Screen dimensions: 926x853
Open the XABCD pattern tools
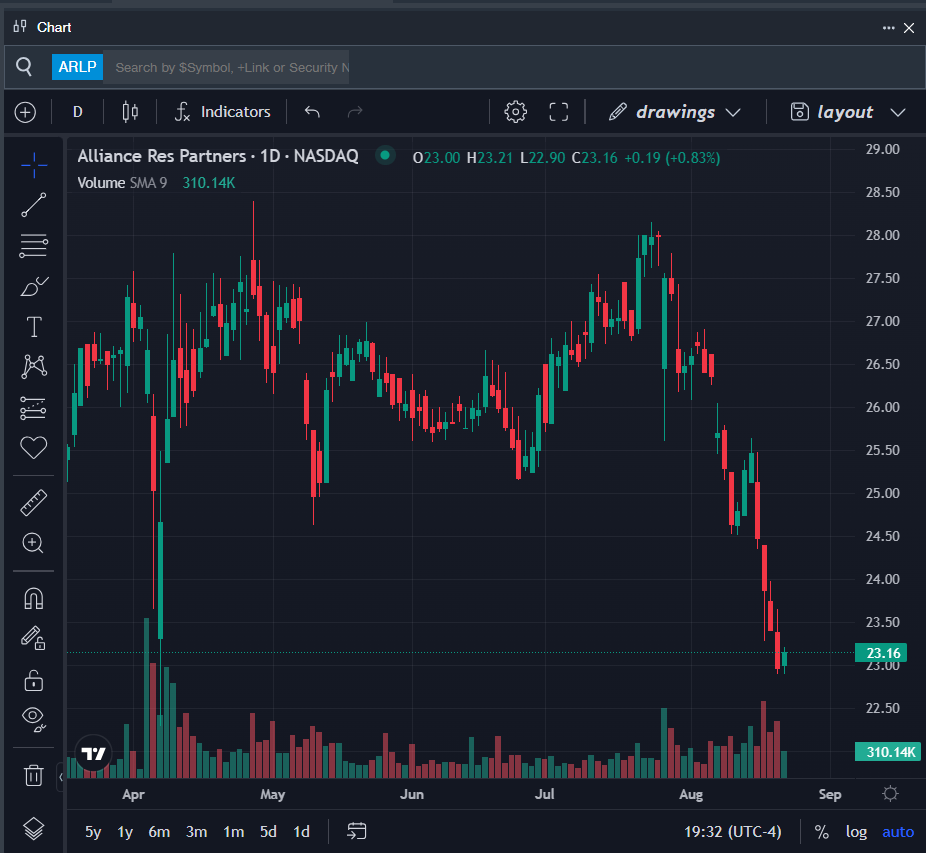pyautogui.click(x=34, y=366)
